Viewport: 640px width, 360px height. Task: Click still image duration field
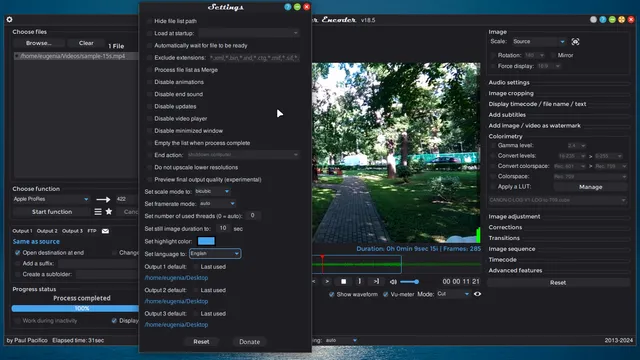(222, 228)
